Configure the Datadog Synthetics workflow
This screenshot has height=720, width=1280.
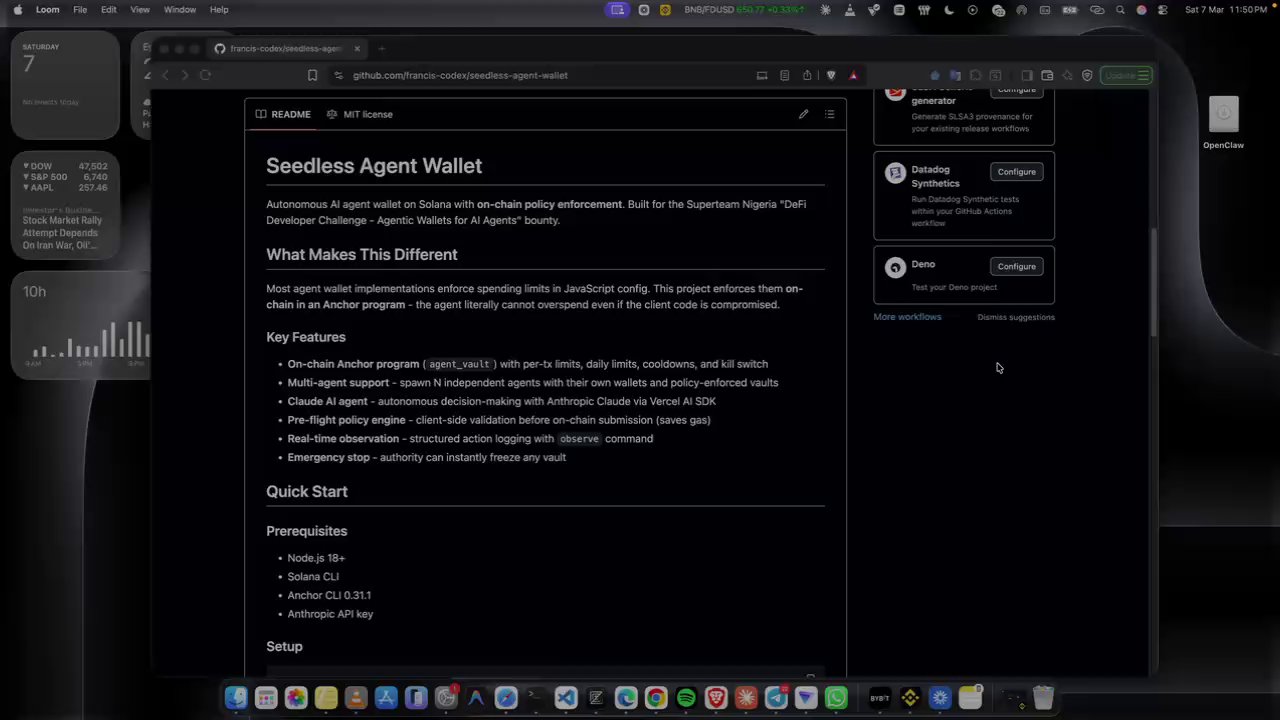(1016, 172)
